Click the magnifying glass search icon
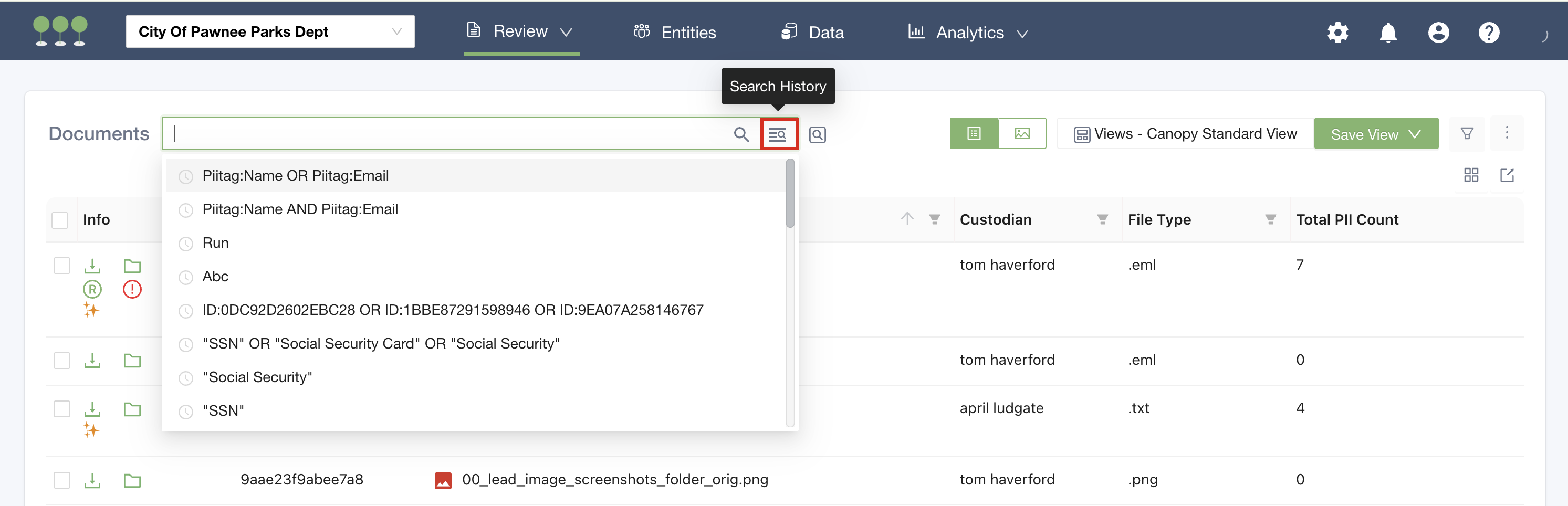This screenshot has height=506, width=1568. point(741,134)
